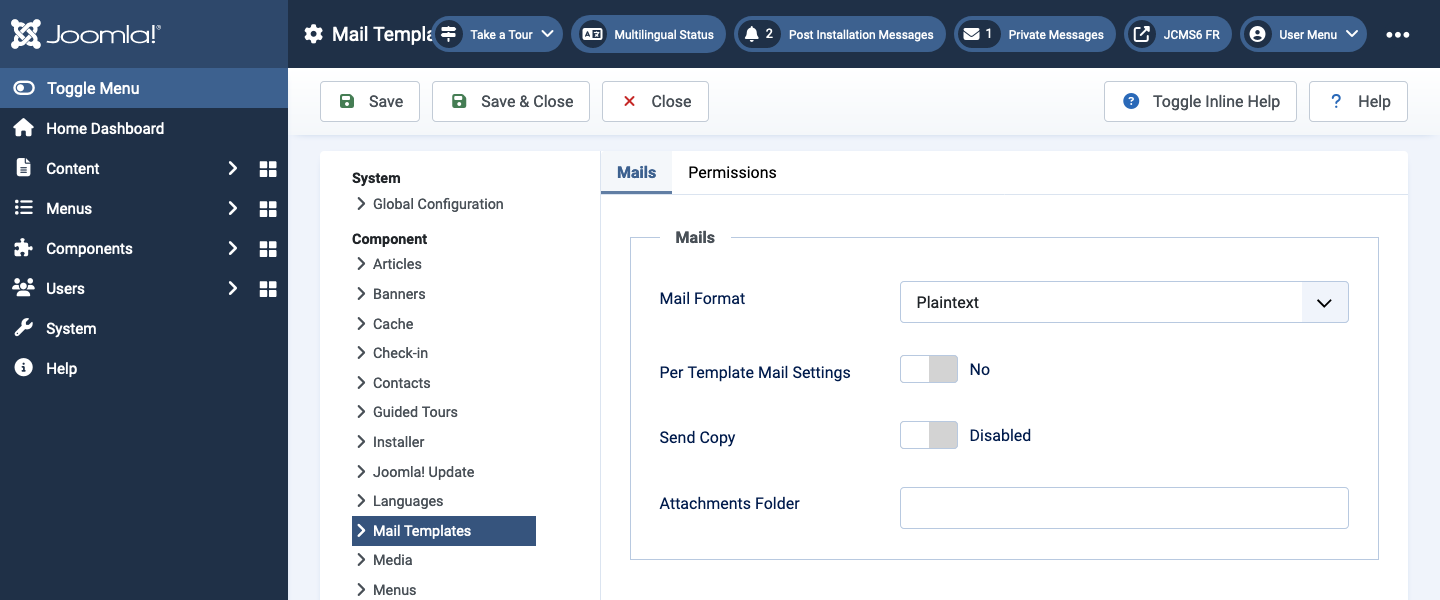Click Save & Close
Viewport: 1440px width, 600px height.
(511, 101)
